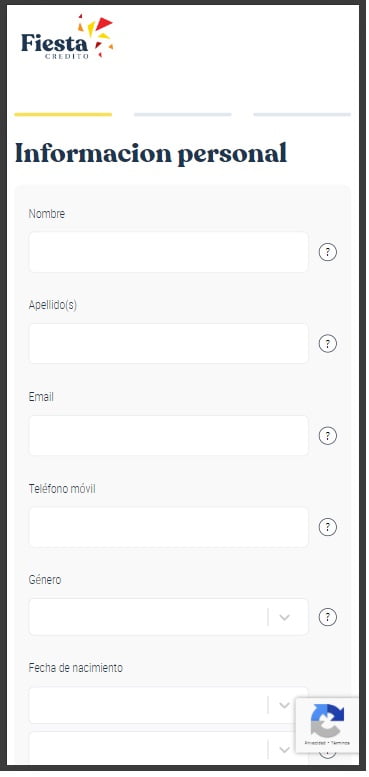Screen dimensions: 369x777
Task: Select the first yellow progress step bar
Action: [x=63, y=114]
